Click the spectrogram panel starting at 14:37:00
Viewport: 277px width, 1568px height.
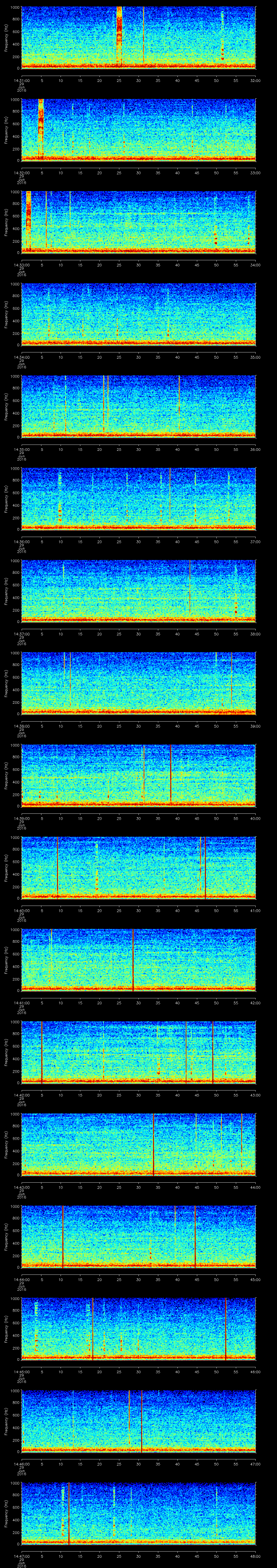point(138,591)
